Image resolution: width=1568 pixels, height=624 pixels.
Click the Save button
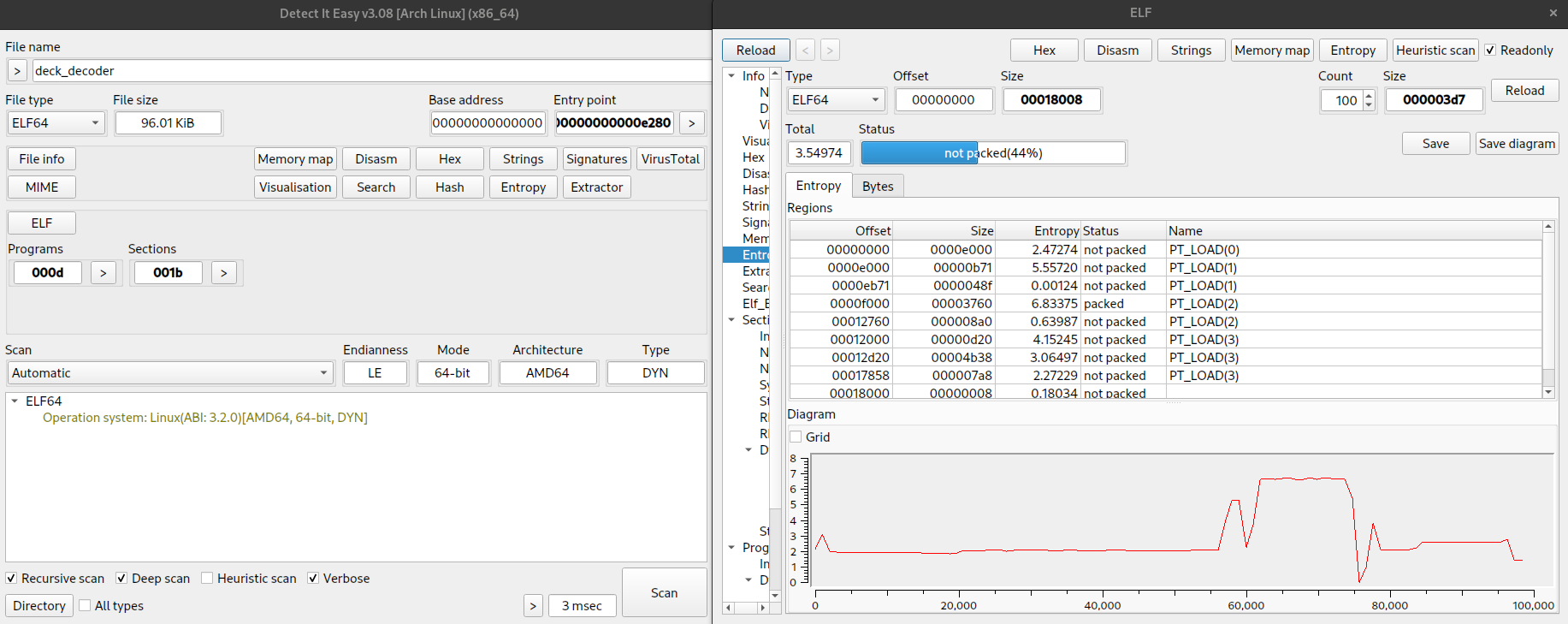(1436, 144)
